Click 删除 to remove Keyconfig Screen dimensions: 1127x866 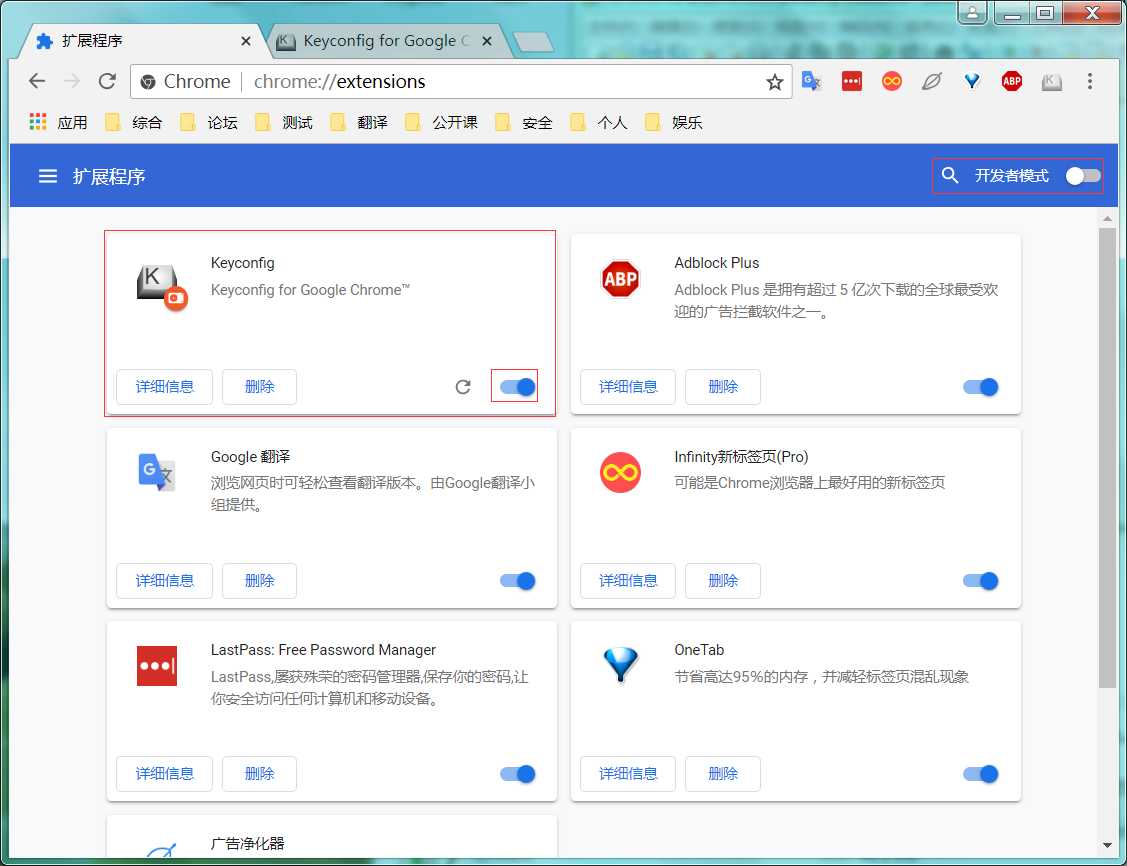coord(259,387)
